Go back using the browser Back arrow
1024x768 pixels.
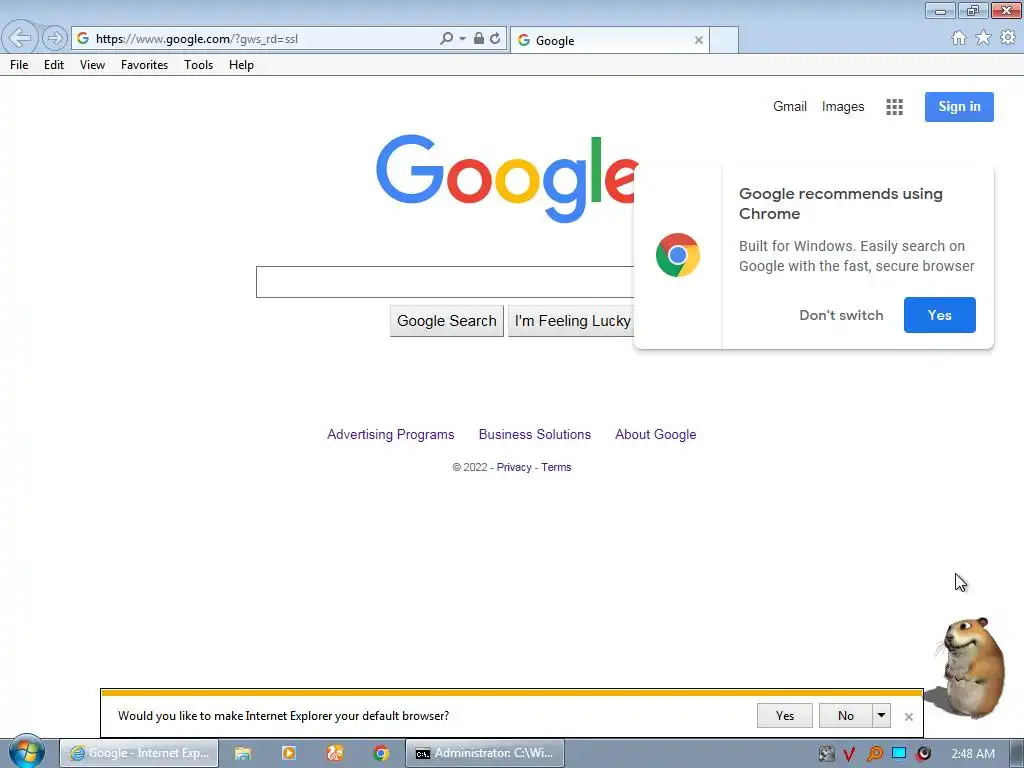20,38
